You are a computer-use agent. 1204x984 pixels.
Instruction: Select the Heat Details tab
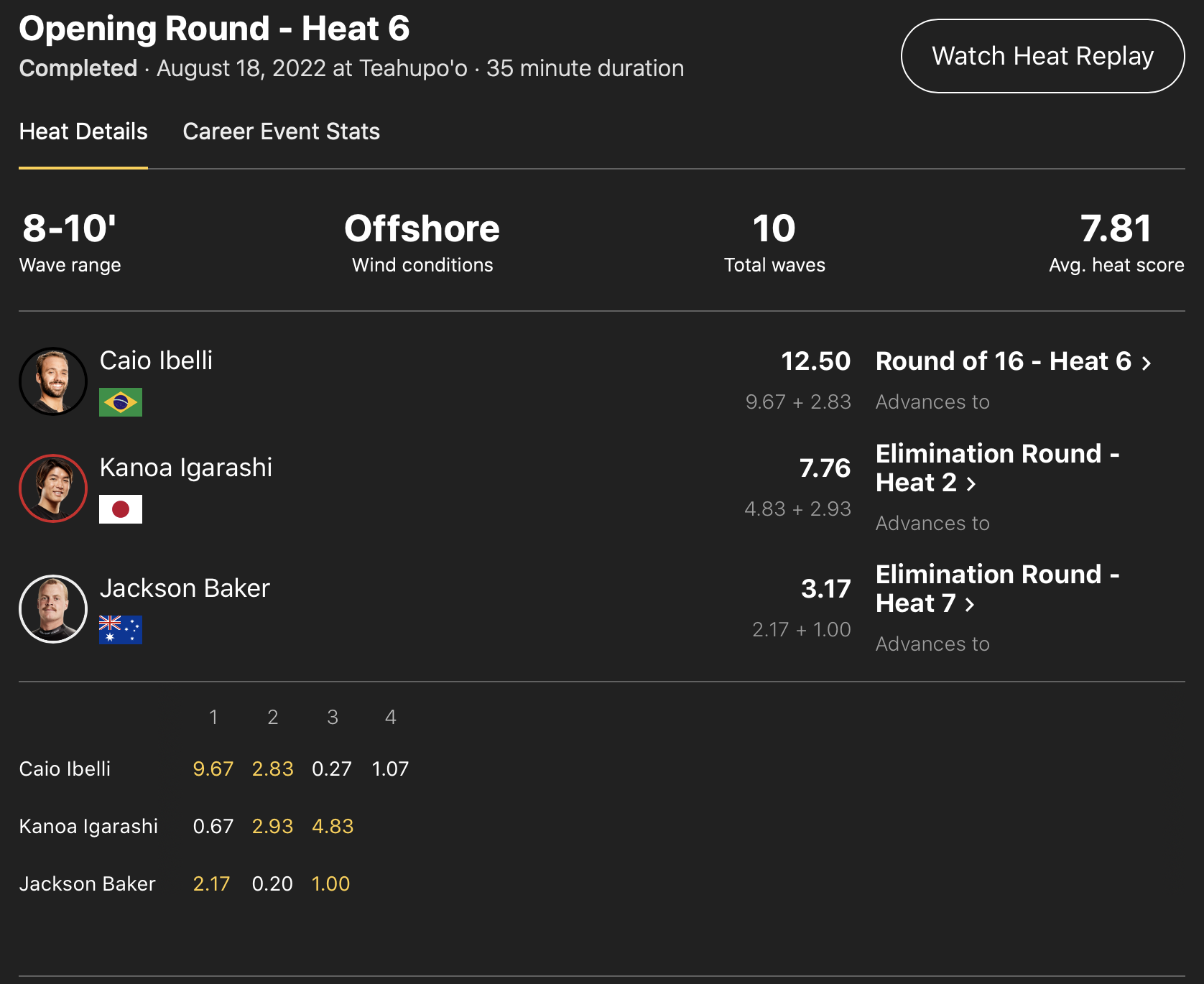[83, 131]
